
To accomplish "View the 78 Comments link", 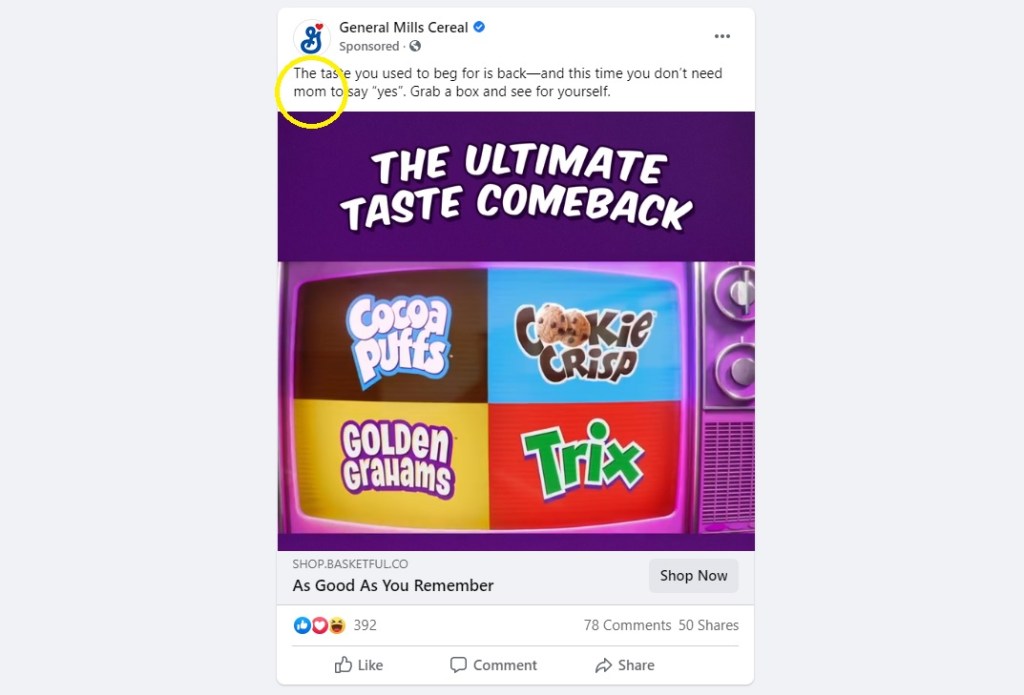I will 627,625.
